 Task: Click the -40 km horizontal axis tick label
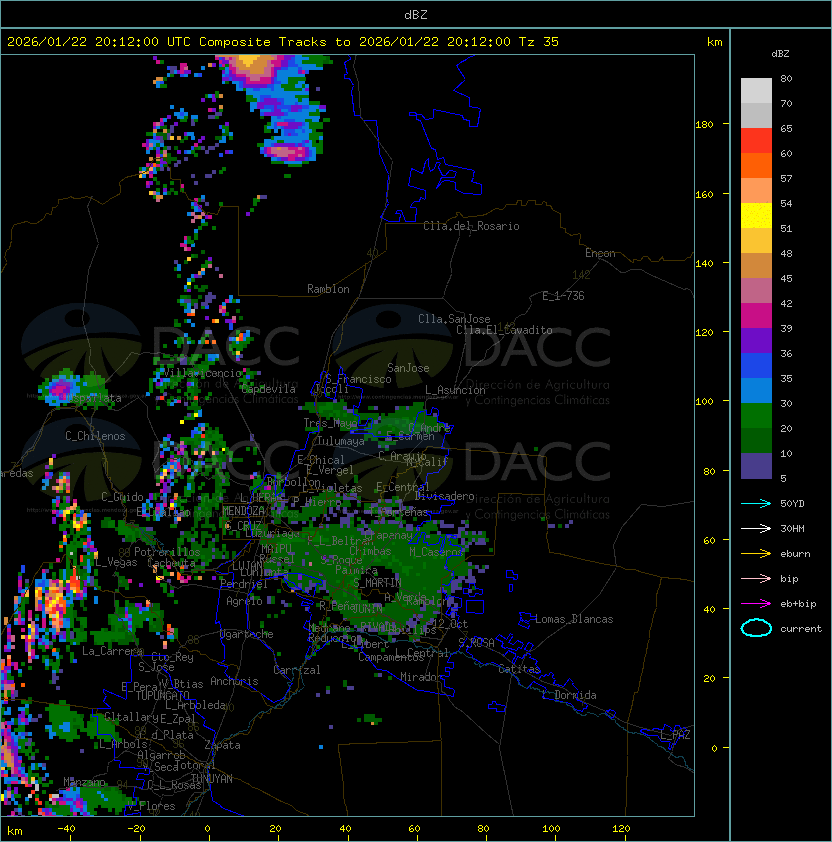(66, 829)
